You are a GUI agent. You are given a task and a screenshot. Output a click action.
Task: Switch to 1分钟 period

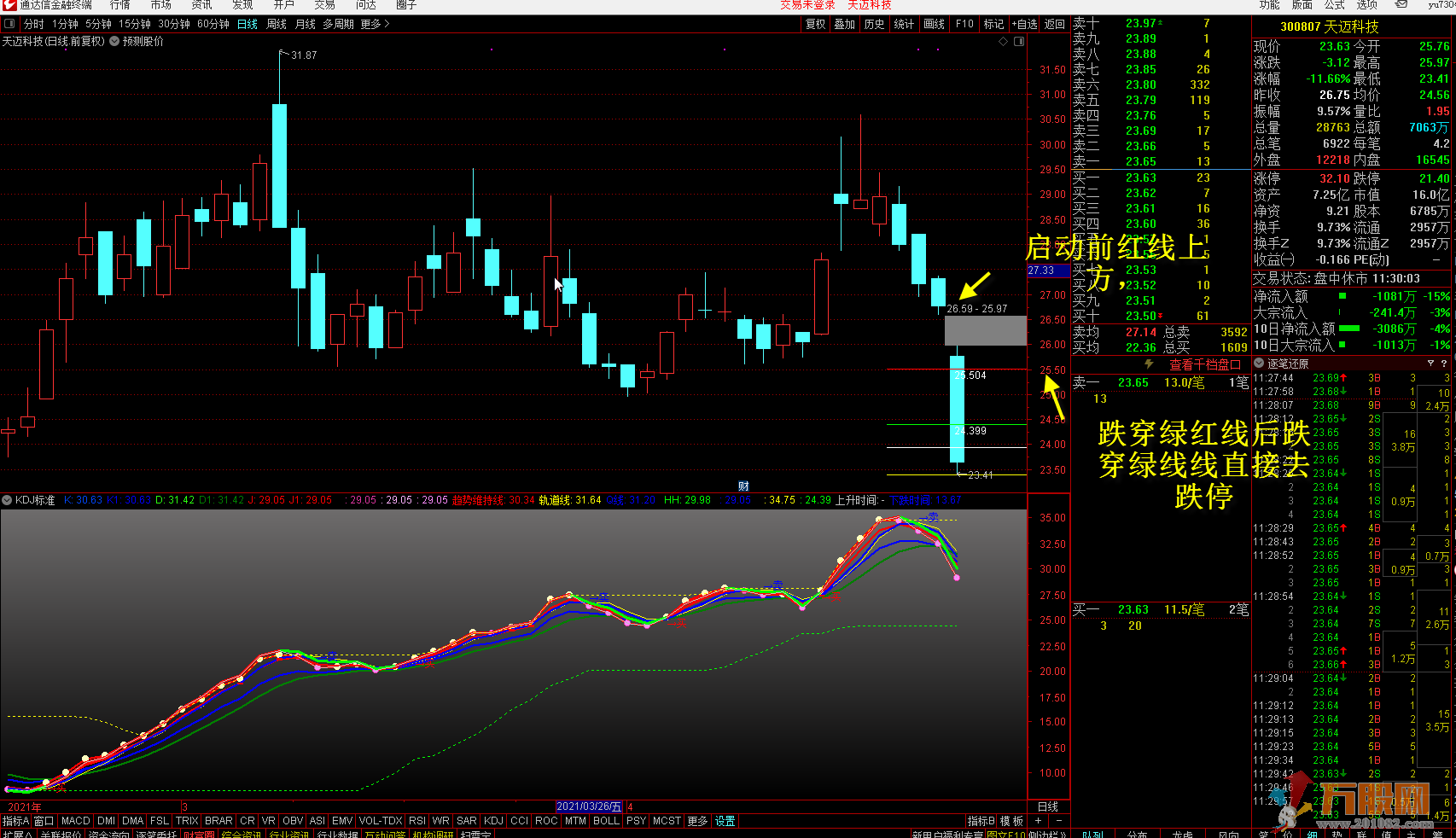tap(65, 24)
